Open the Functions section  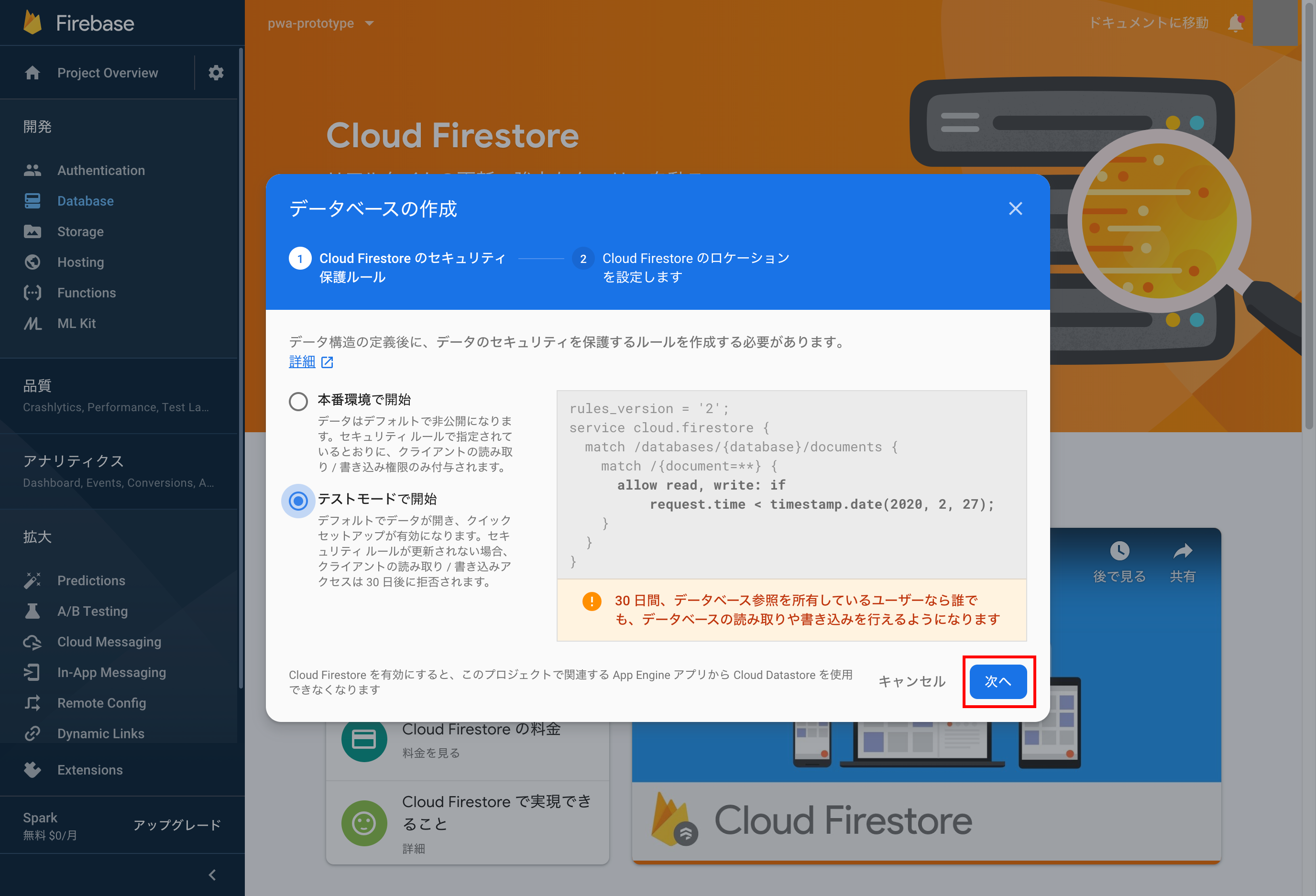86,293
